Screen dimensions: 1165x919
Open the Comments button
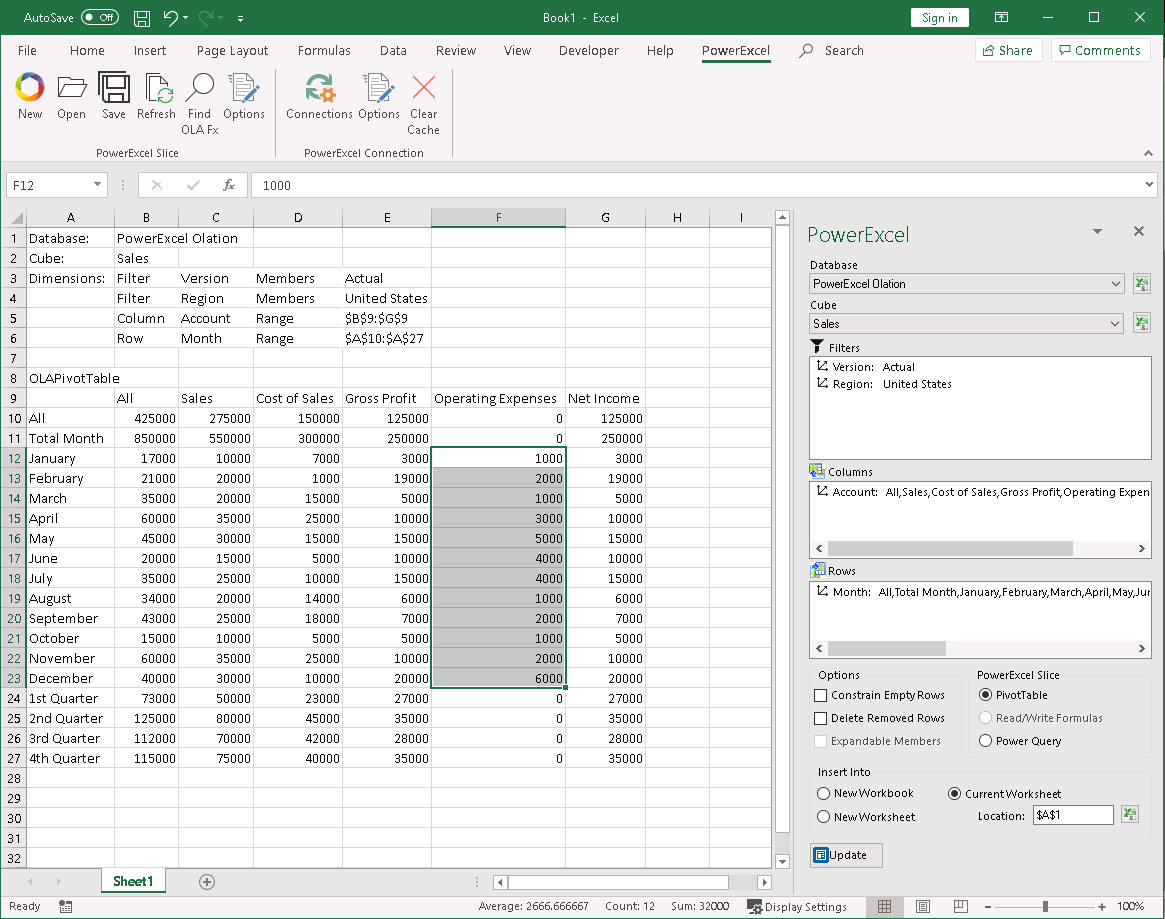click(x=1100, y=51)
